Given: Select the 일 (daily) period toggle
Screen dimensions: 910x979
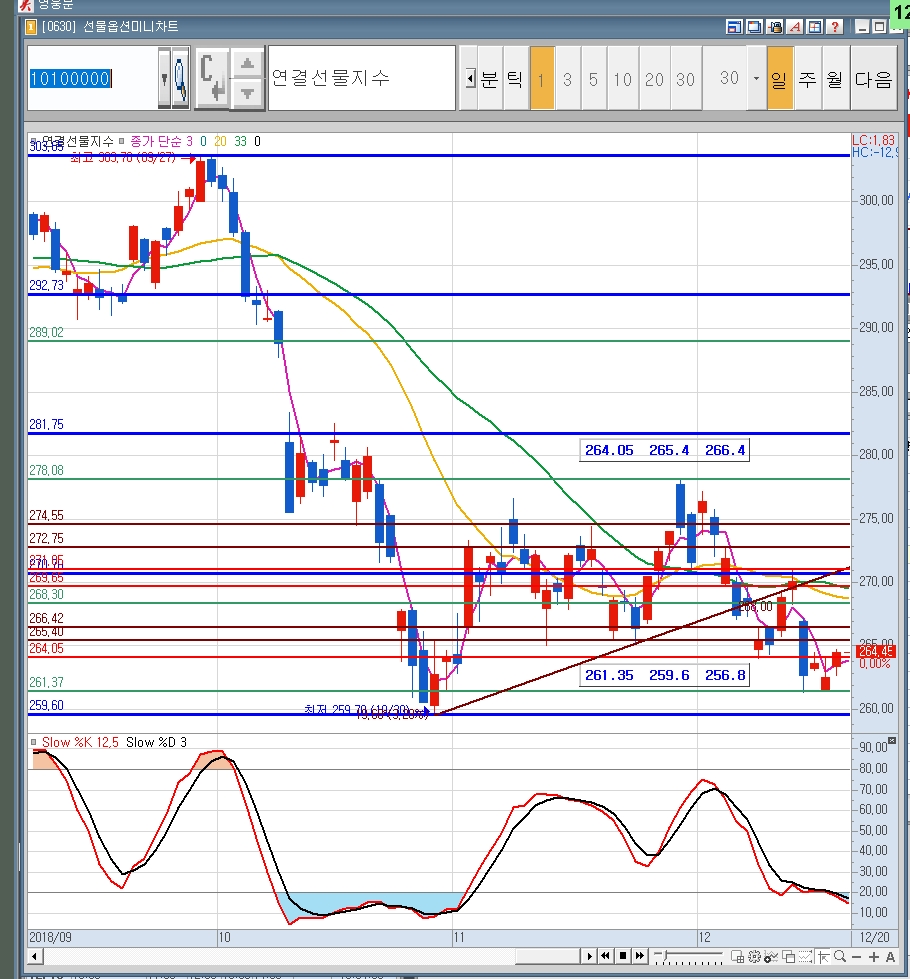Looking at the screenshot, I should point(780,78).
